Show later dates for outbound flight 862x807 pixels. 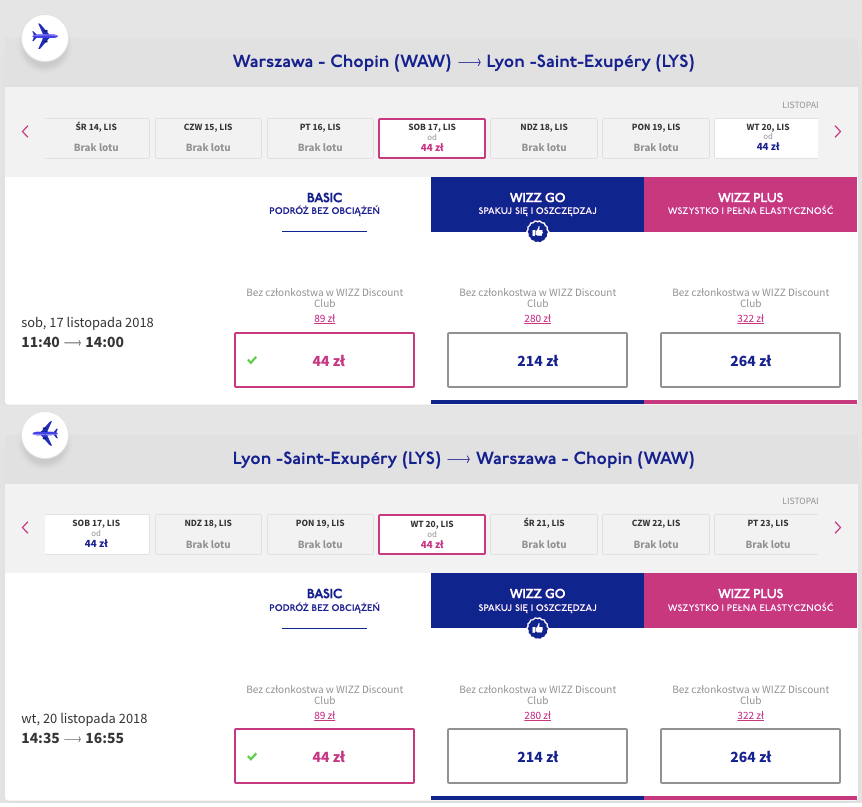pos(837,132)
